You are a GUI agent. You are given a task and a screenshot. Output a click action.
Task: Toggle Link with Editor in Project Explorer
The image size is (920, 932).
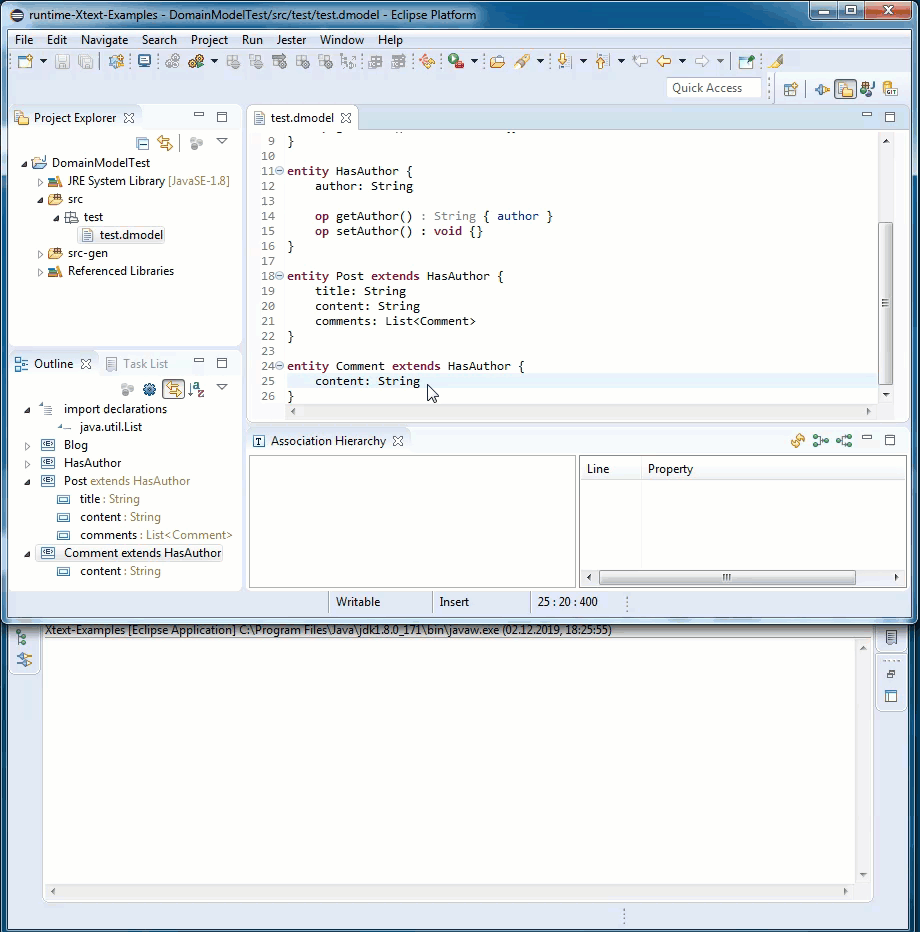point(167,142)
